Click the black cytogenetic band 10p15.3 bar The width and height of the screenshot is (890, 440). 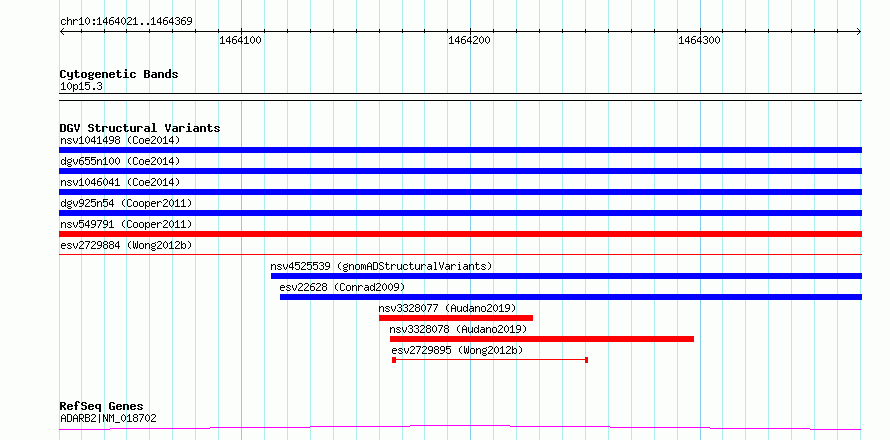(x=460, y=97)
